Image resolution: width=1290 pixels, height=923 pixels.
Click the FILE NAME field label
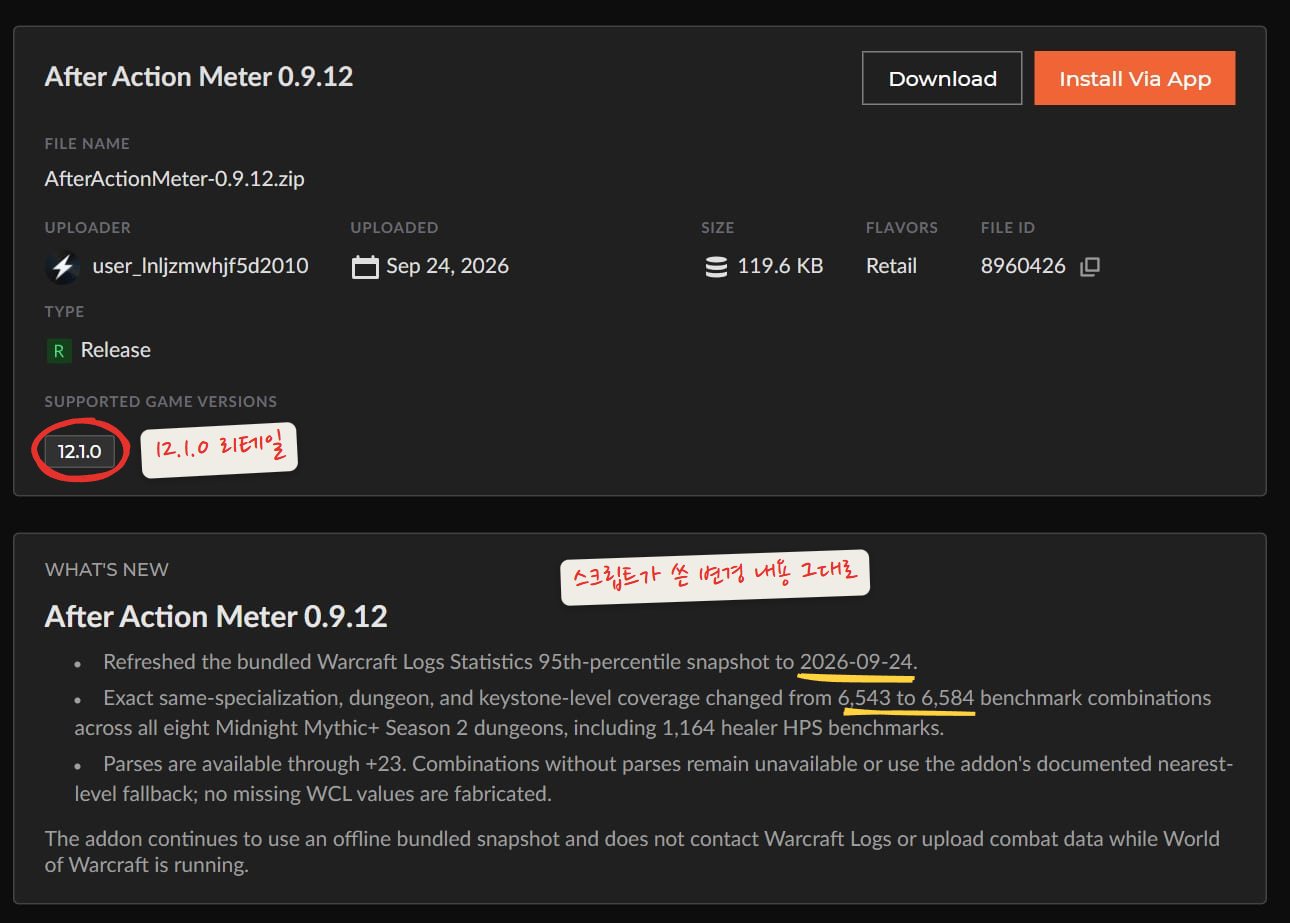point(87,144)
